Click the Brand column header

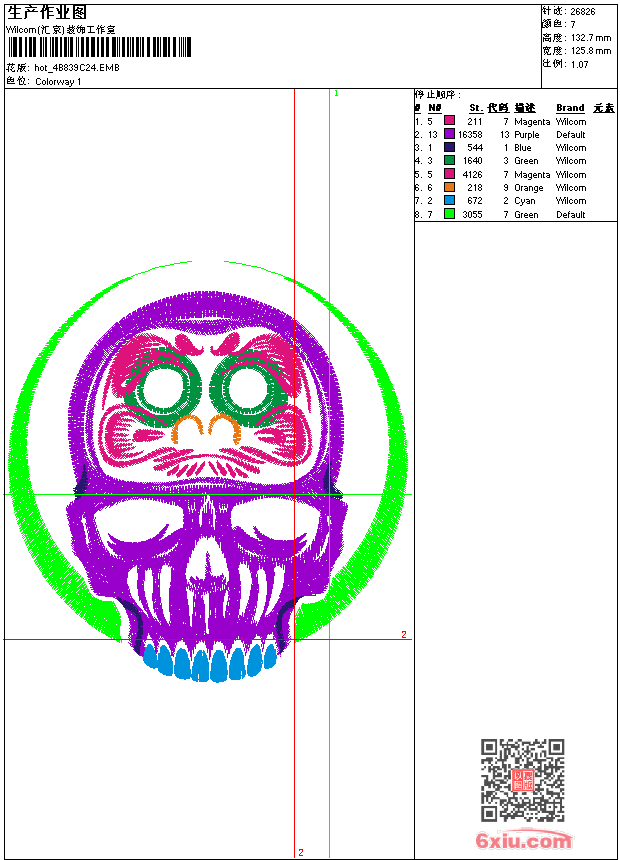pos(570,108)
